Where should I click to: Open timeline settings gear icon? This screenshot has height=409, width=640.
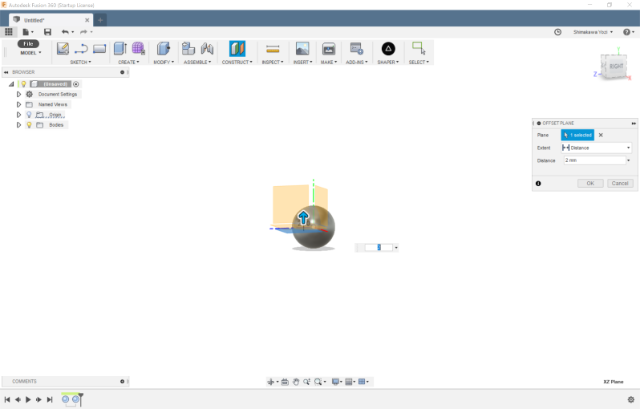631,400
